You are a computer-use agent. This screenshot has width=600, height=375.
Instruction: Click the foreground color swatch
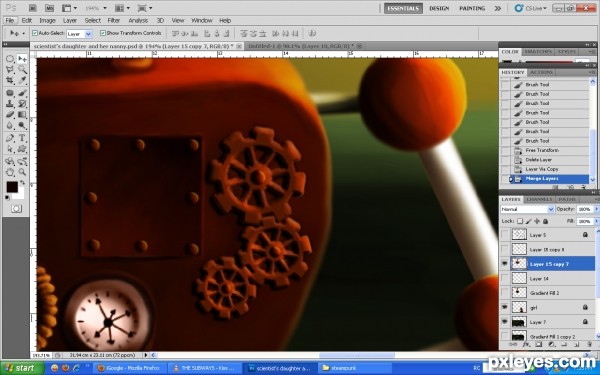tap(12, 187)
